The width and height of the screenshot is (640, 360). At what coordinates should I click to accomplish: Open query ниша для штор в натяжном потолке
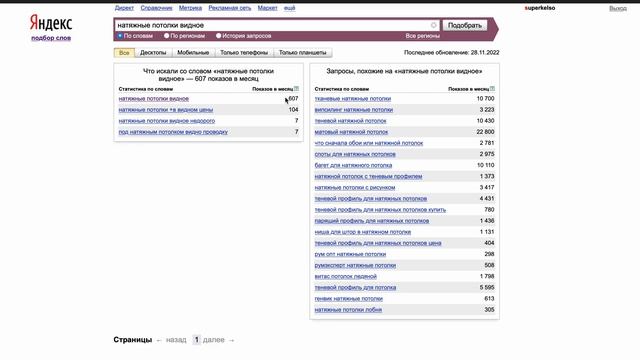tap(362, 232)
